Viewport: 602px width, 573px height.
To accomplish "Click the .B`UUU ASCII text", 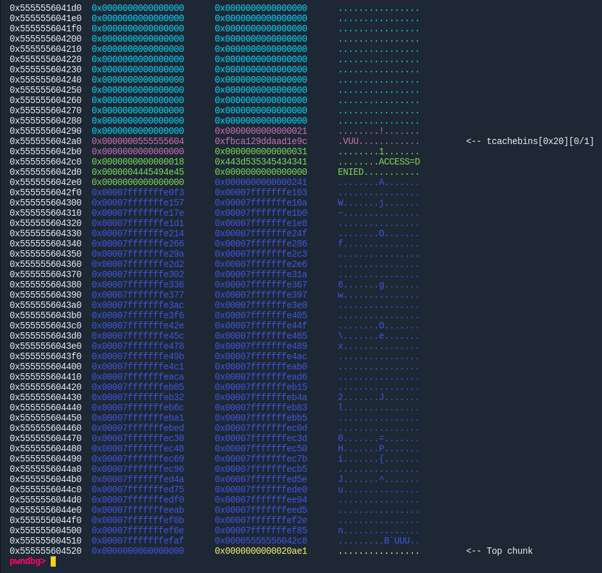I will 394,541.
